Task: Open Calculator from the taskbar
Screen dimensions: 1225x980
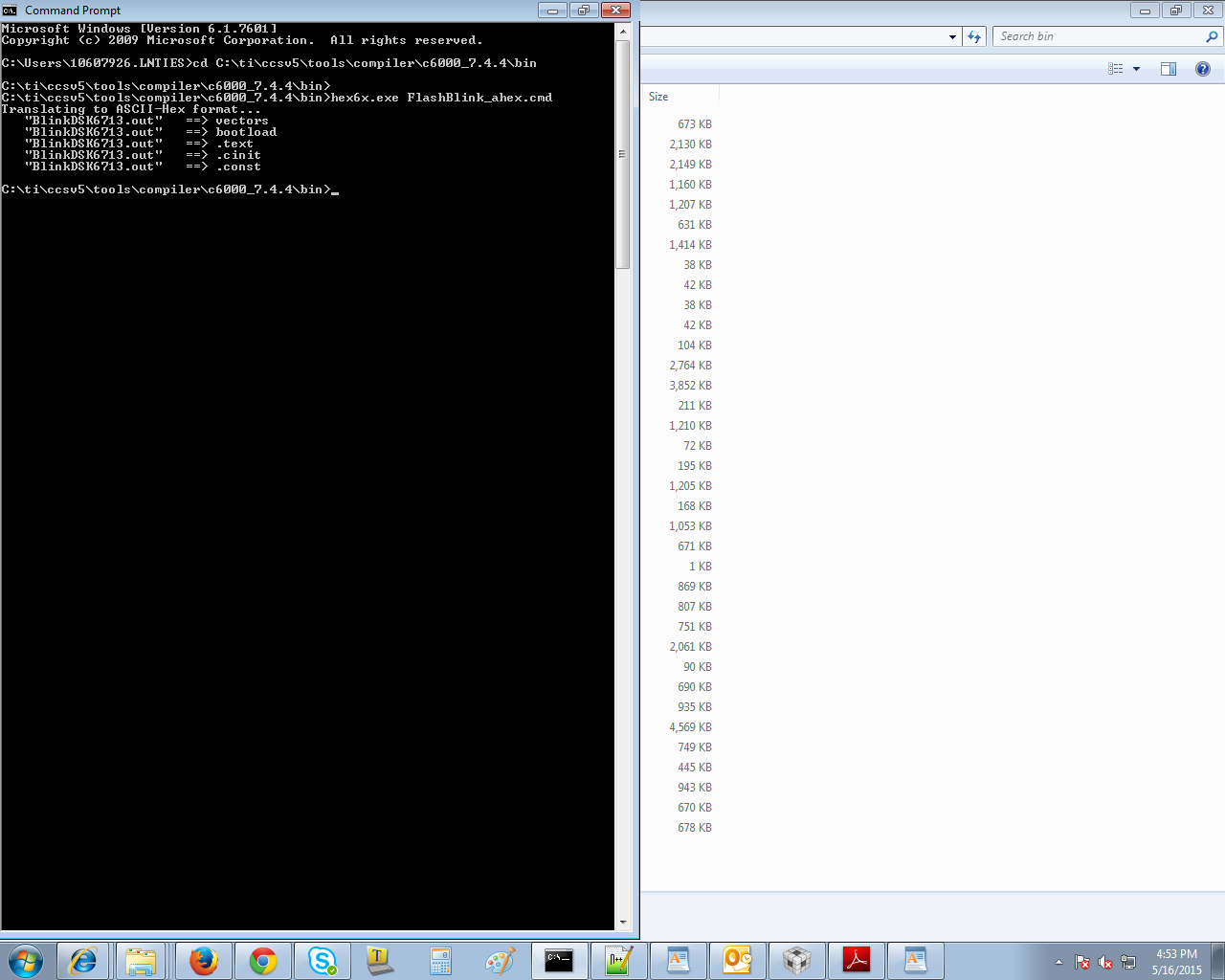Action: tap(440, 960)
